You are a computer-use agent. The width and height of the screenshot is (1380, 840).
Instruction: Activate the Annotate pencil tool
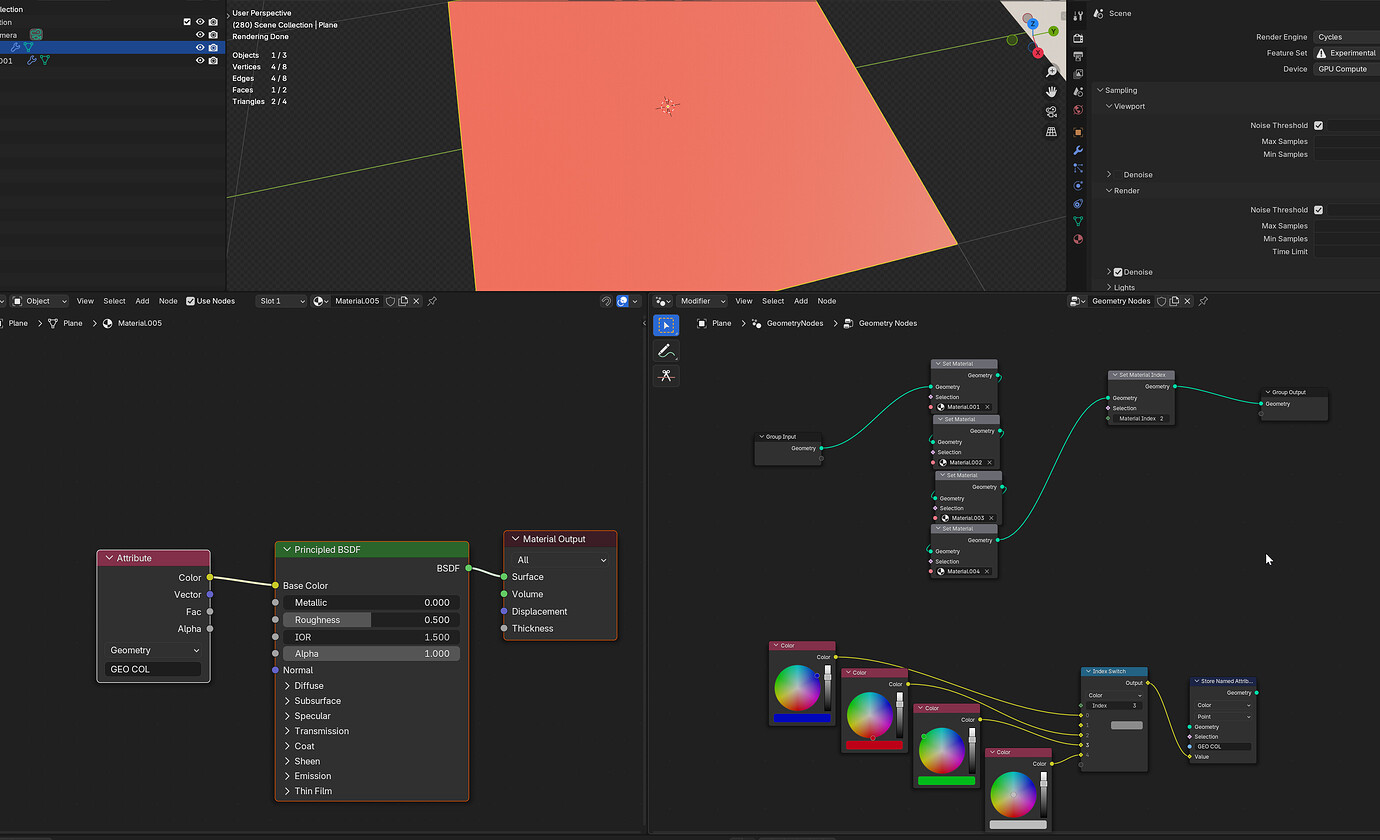coord(666,351)
